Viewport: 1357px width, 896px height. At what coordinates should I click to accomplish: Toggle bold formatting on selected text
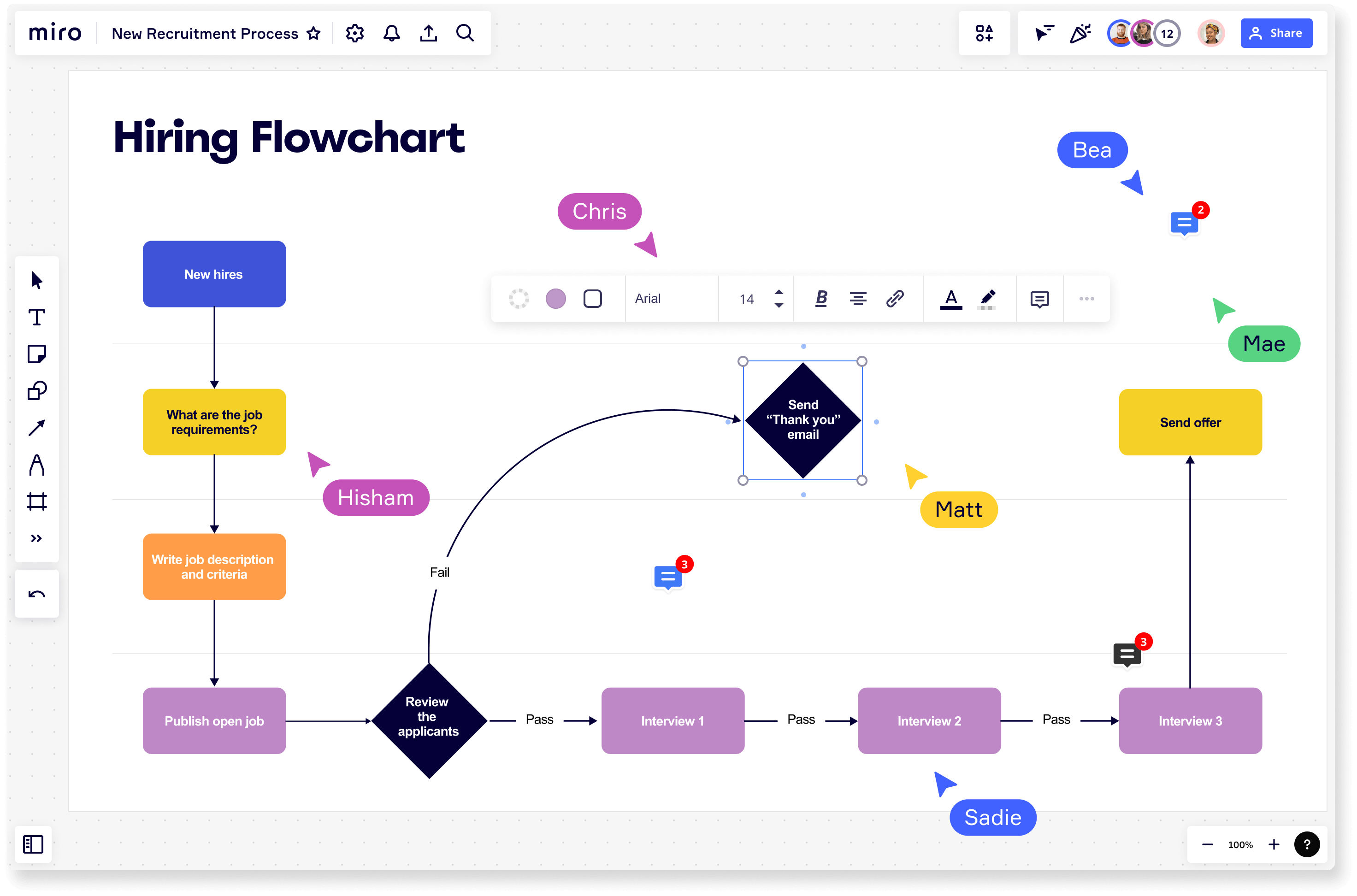pos(820,298)
